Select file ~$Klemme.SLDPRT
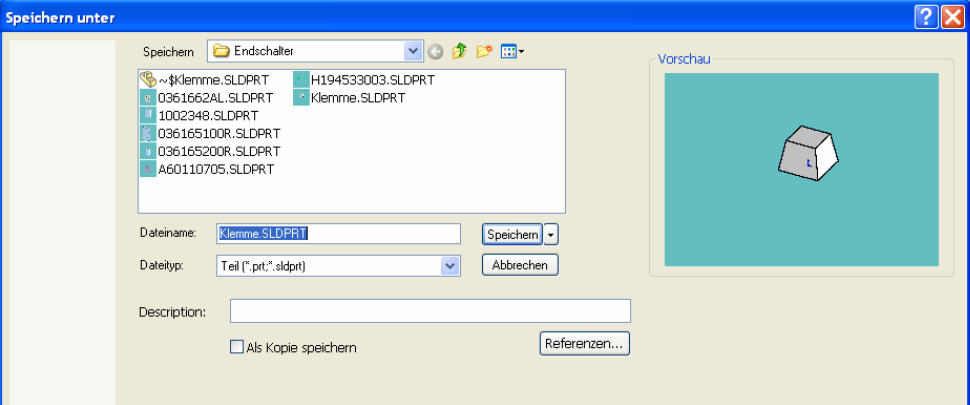The width and height of the screenshot is (970, 405). point(213,80)
